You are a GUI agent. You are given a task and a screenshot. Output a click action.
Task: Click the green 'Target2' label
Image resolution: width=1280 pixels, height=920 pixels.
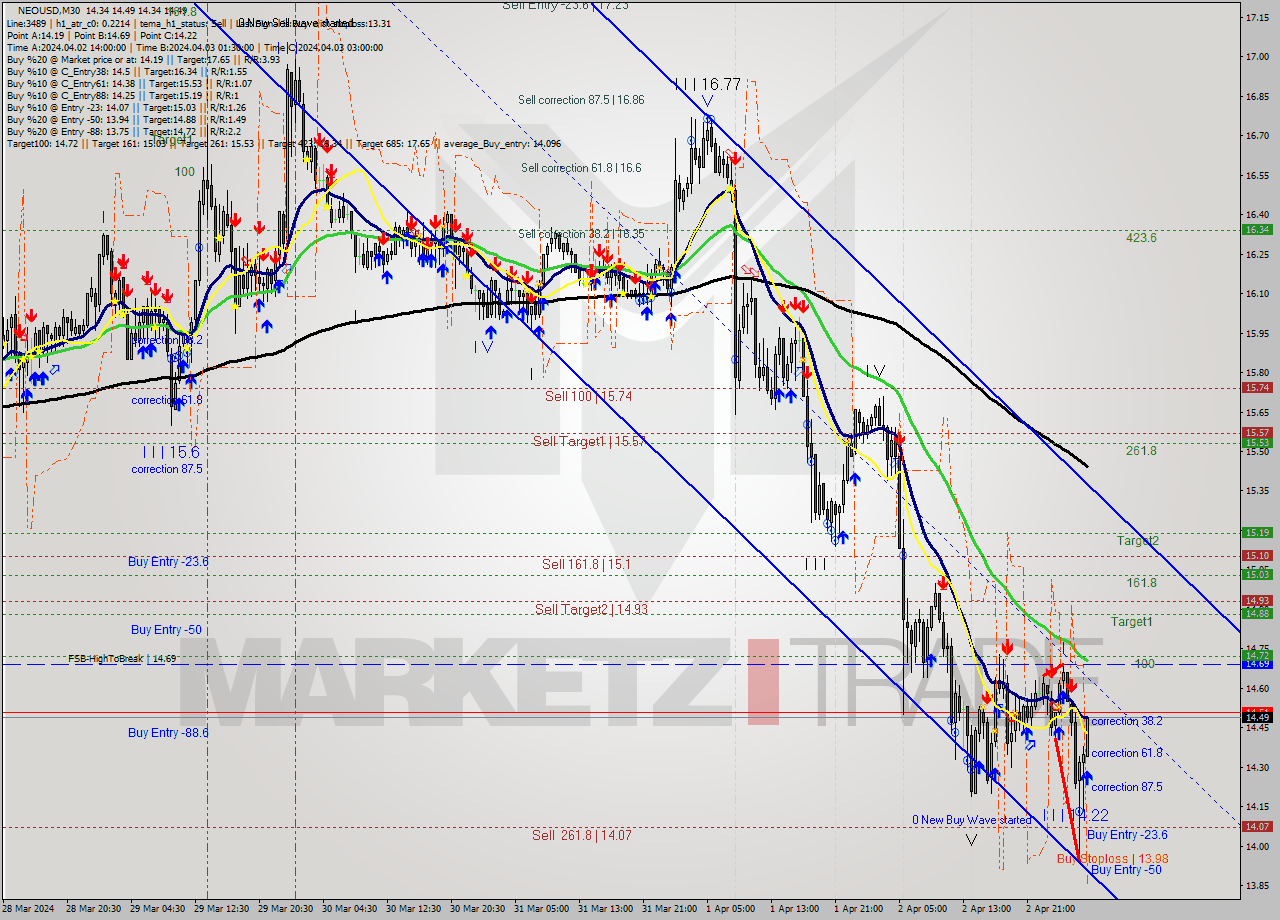tap(1138, 541)
